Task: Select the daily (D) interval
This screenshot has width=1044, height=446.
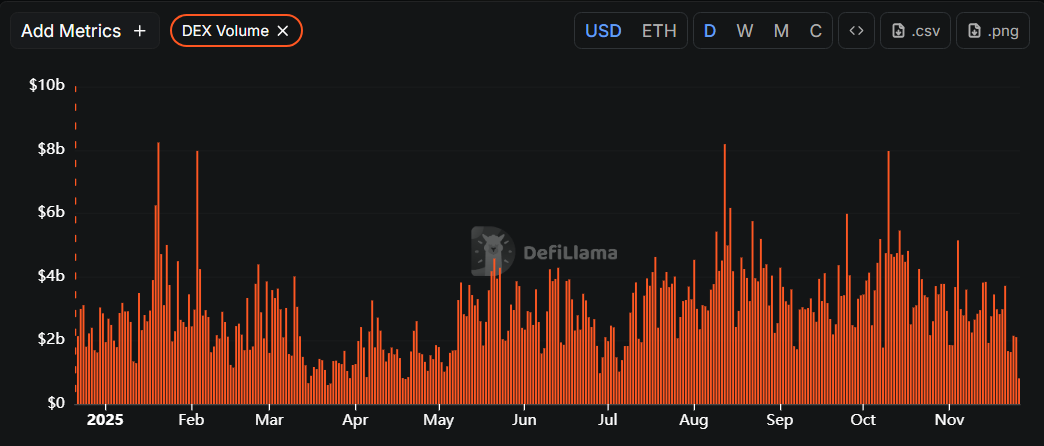Action: pyautogui.click(x=710, y=31)
